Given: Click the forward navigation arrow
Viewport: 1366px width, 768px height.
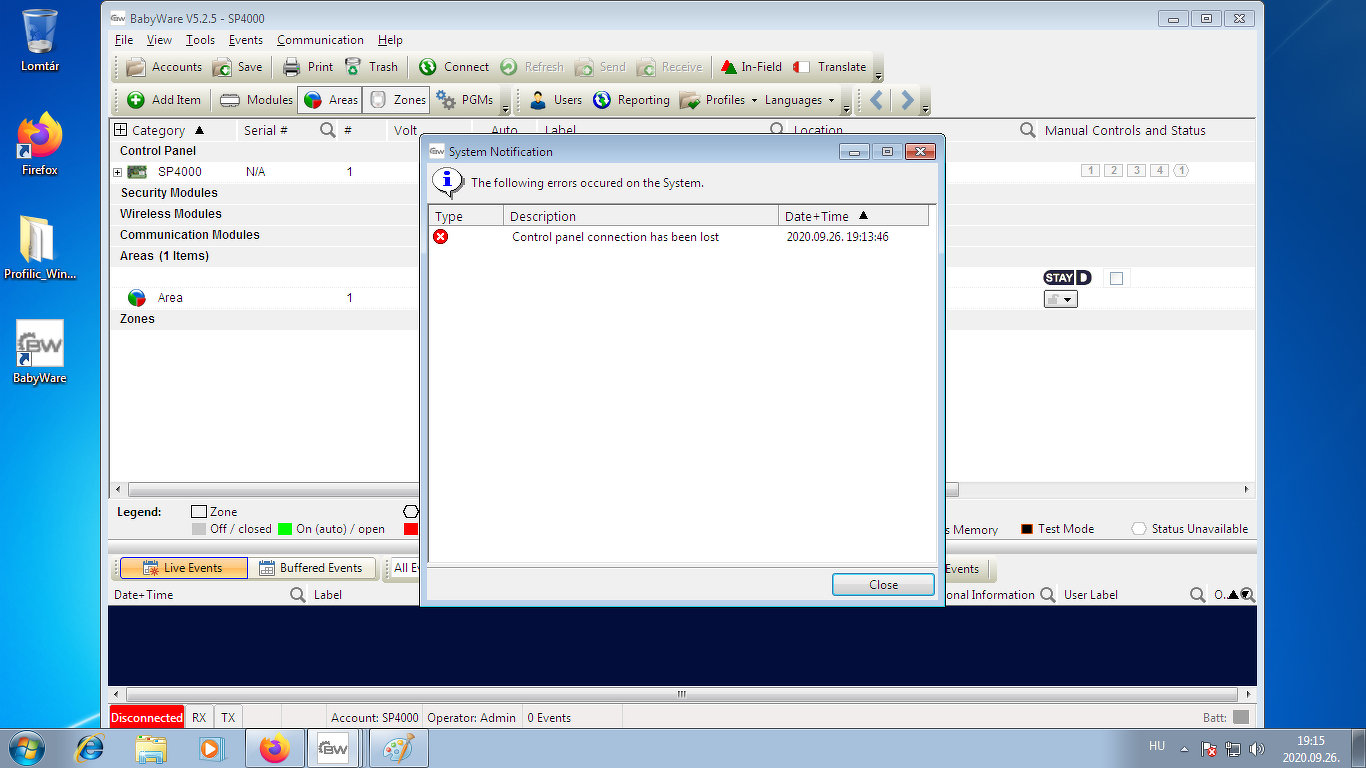Looking at the screenshot, I should 907,100.
